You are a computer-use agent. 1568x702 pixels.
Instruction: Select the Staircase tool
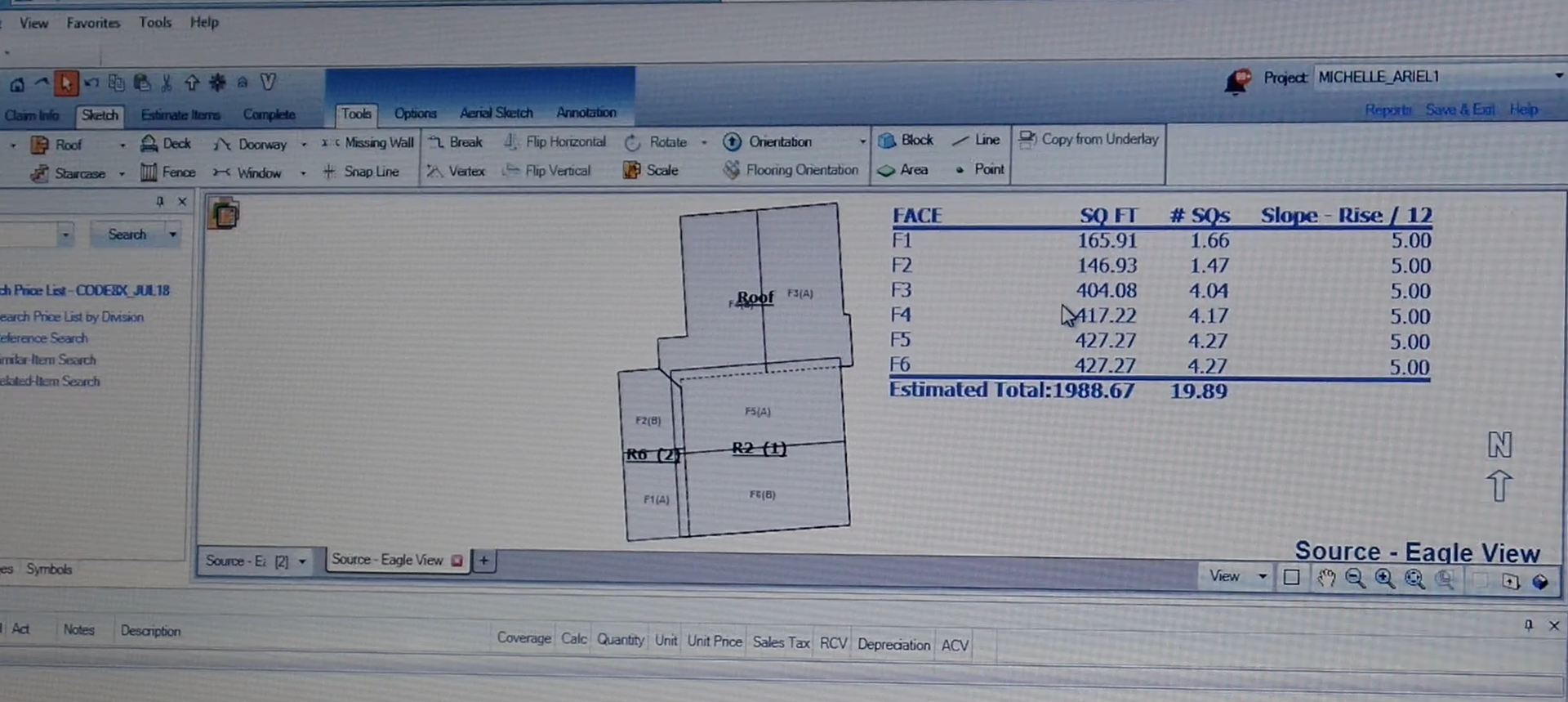pyautogui.click(x=69, y=173)
